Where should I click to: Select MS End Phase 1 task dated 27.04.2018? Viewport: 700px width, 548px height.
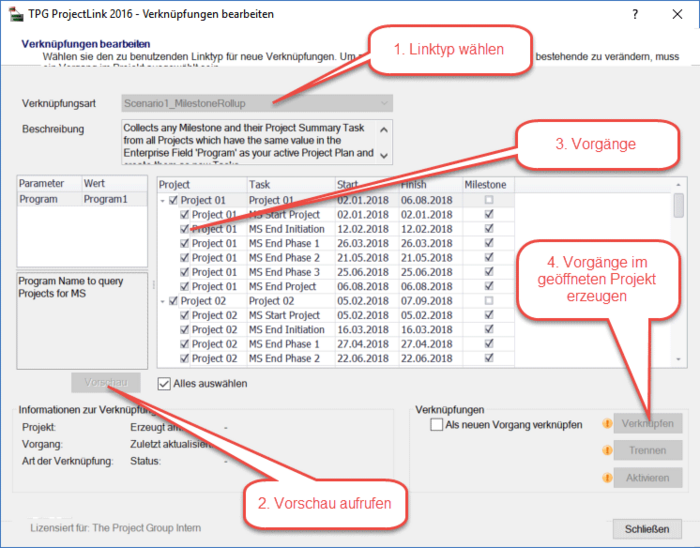coord(291,344)
